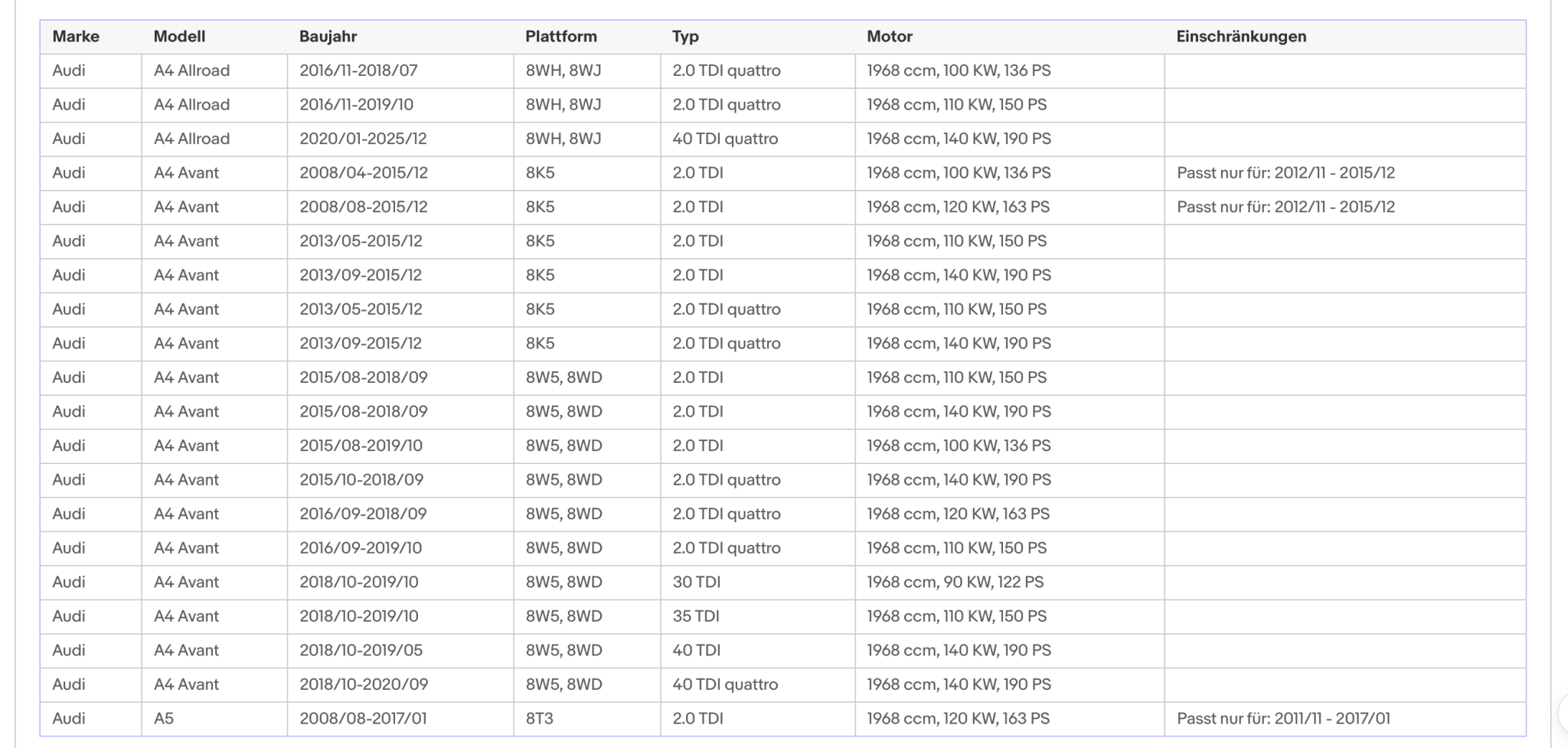This screenshot has width=1568, height=748.
Task: Select the 35 TDI type cell
Action: click(758, 616)
